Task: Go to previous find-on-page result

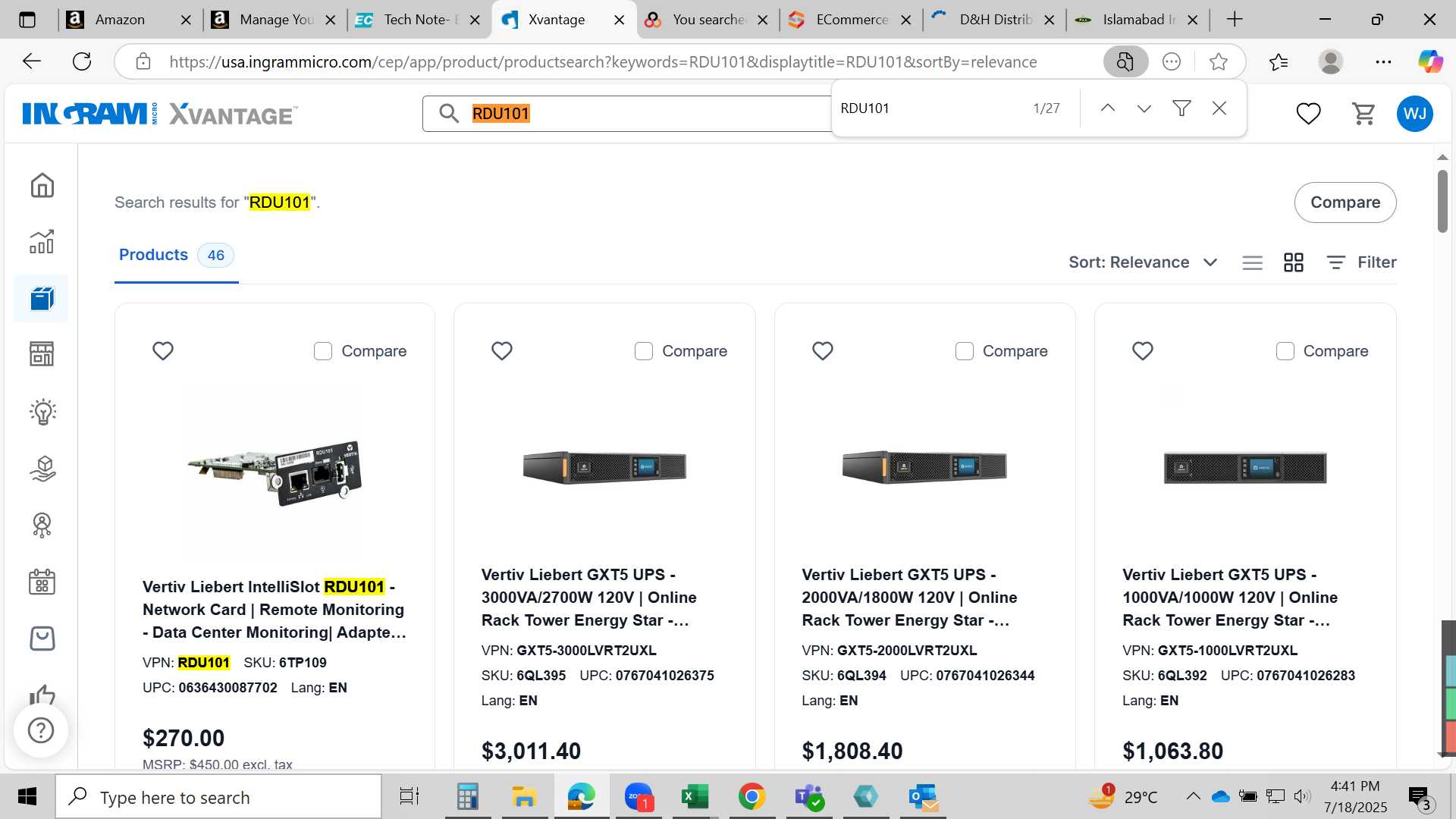Action: coord(1107,108)
